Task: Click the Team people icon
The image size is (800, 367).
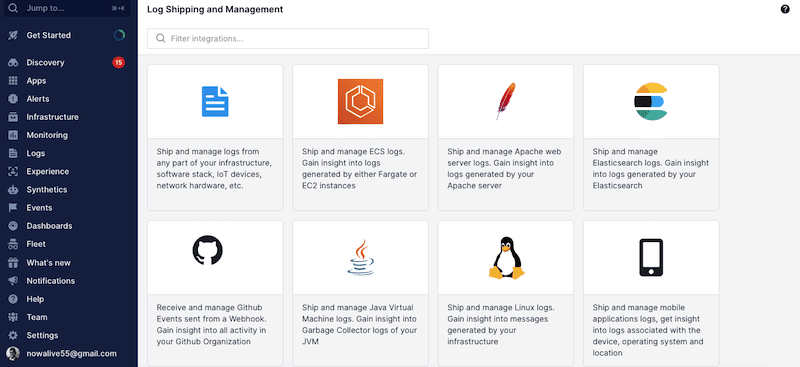Action: click(13, 317)
